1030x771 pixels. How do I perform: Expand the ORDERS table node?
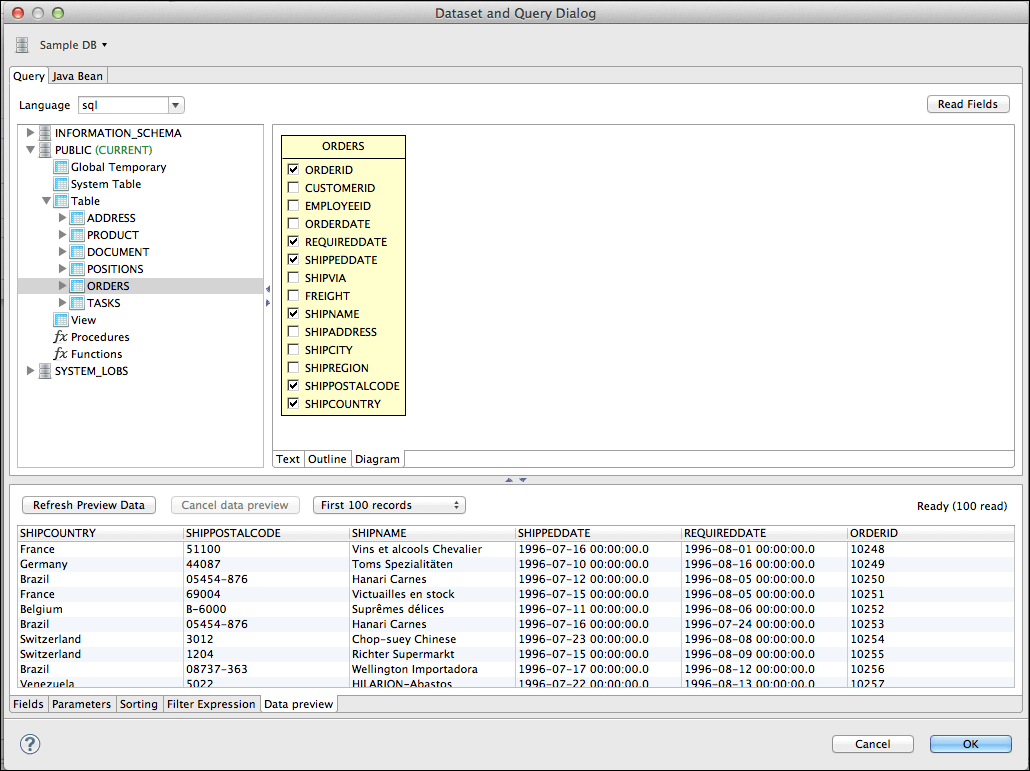pos(62,286)
